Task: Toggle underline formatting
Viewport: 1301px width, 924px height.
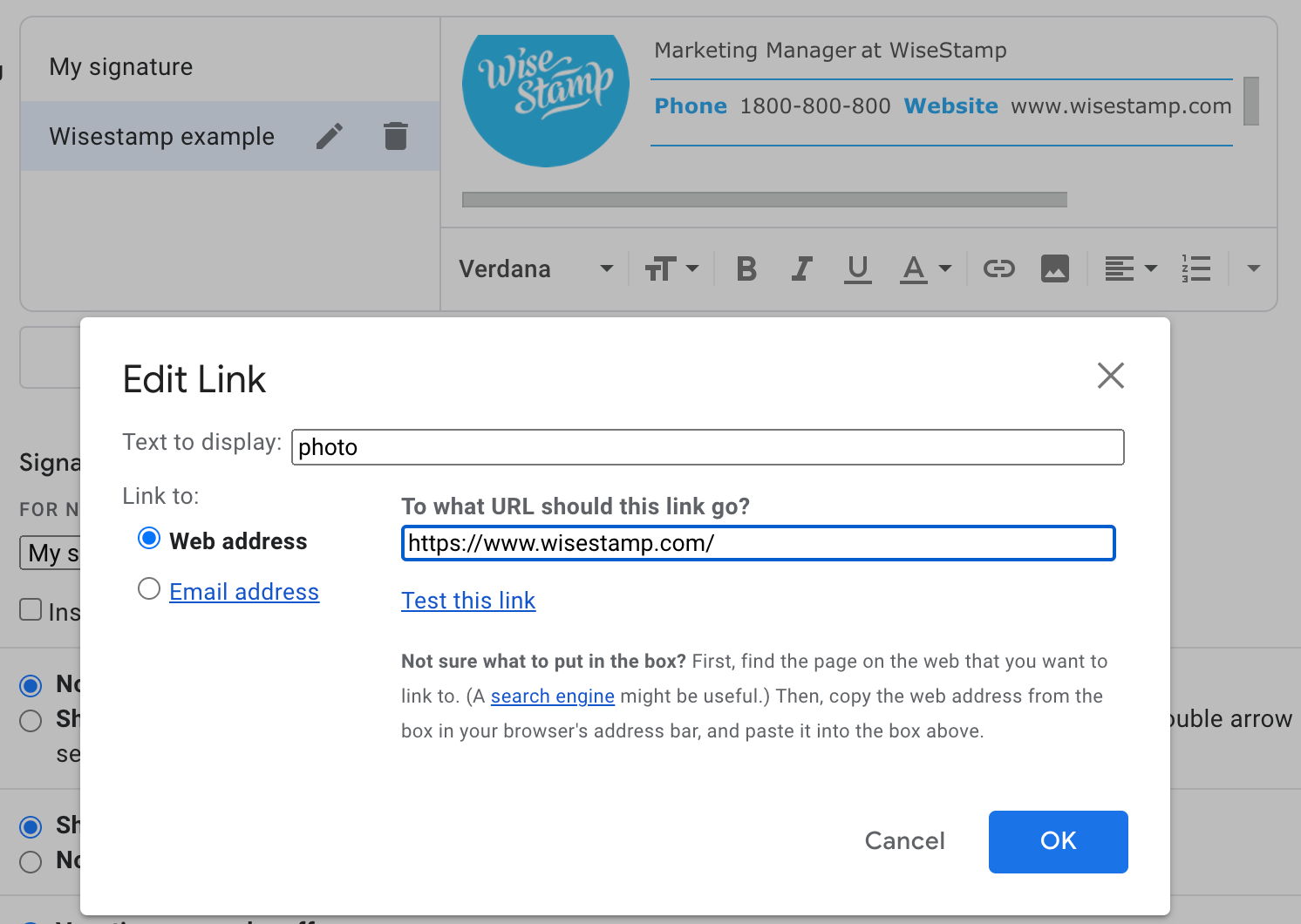Action: (857, 268)
